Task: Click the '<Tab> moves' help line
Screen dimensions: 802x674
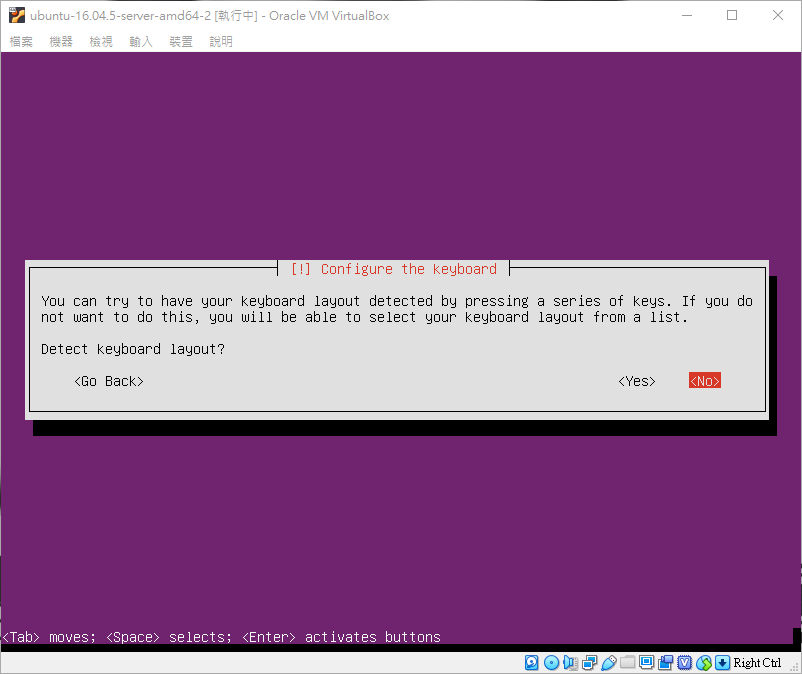Action: [x=221, y=637]
